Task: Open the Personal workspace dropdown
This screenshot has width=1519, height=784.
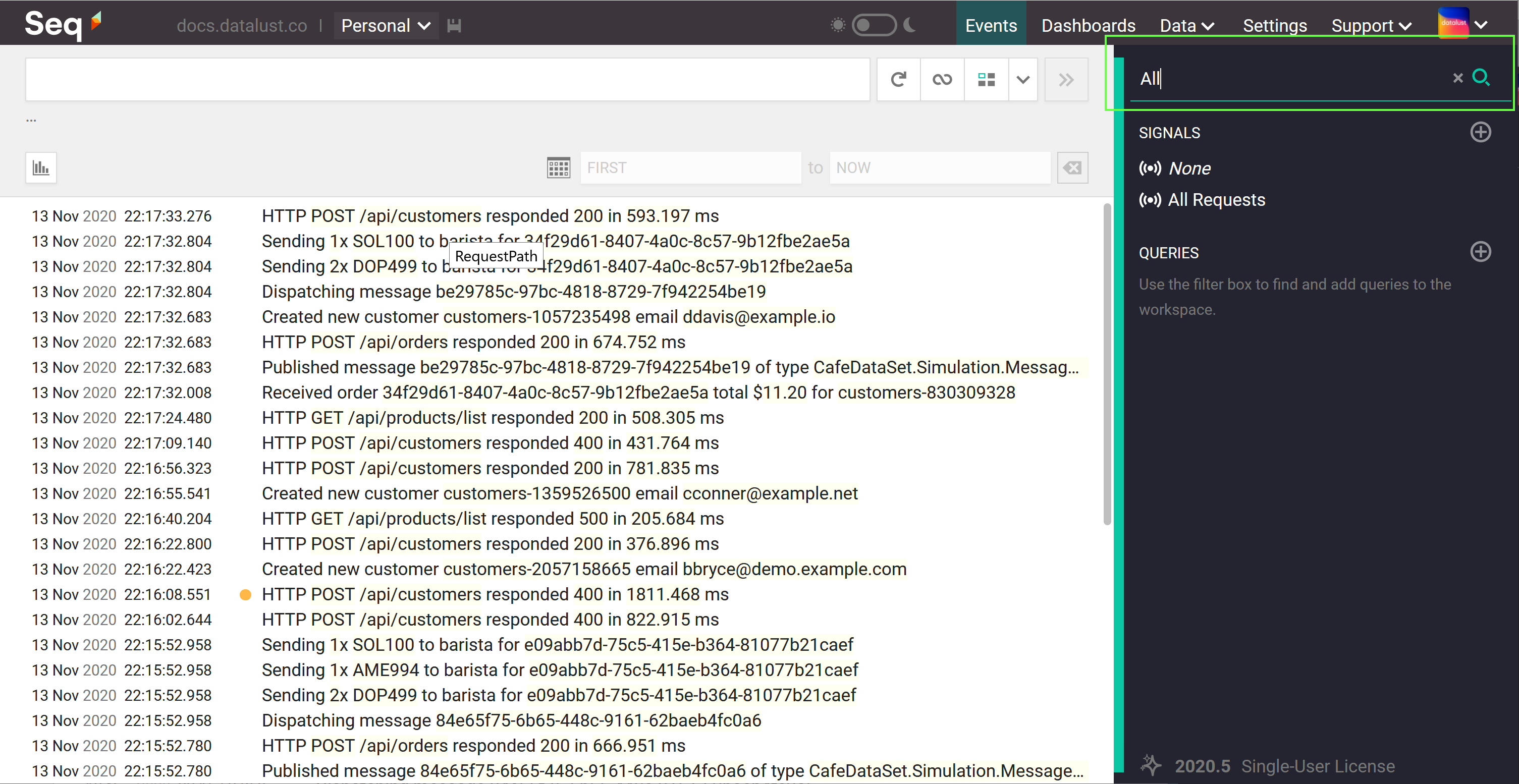Action: point(386,25)
